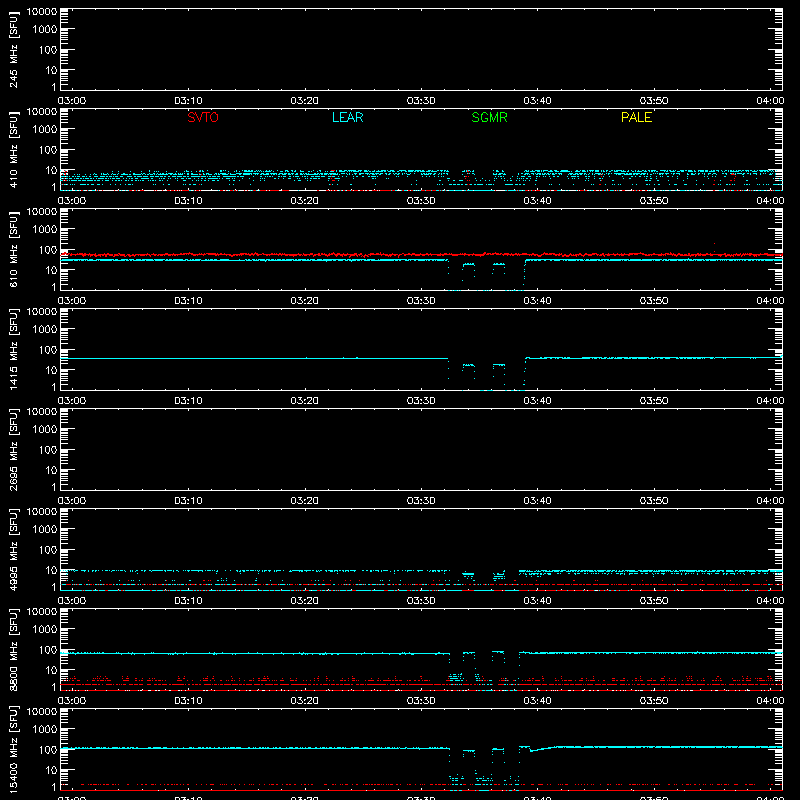Select the 410 MHz [SFU] axis title

point(13,150)
